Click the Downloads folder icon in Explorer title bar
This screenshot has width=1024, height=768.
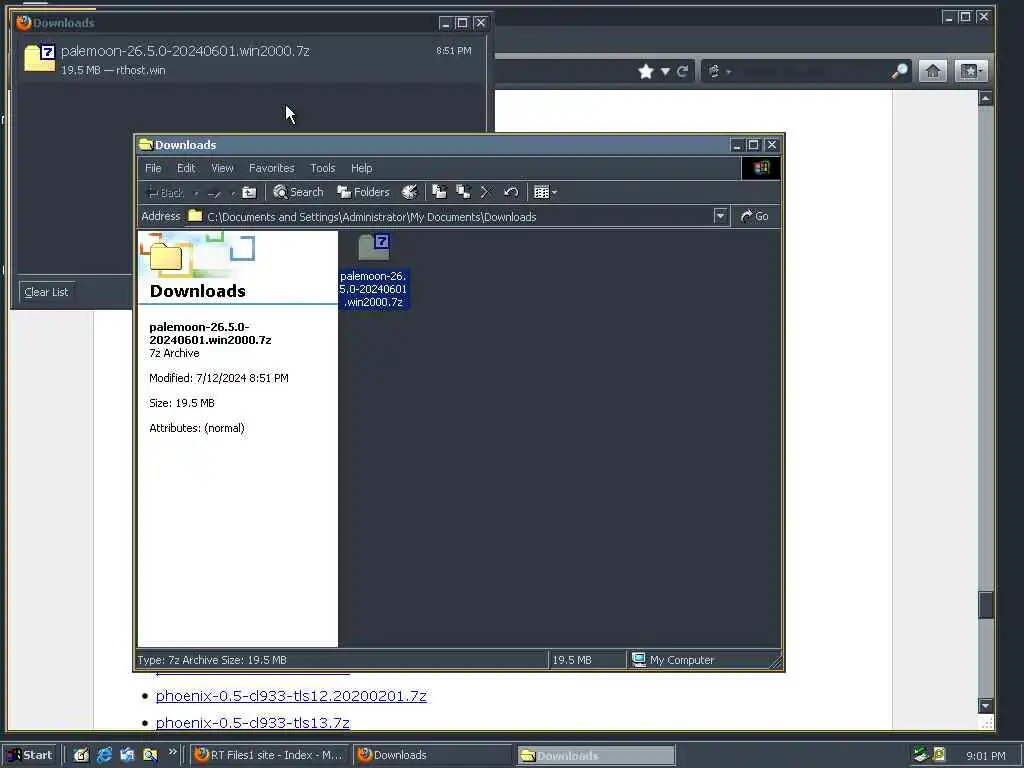click(x=146, y=144)
